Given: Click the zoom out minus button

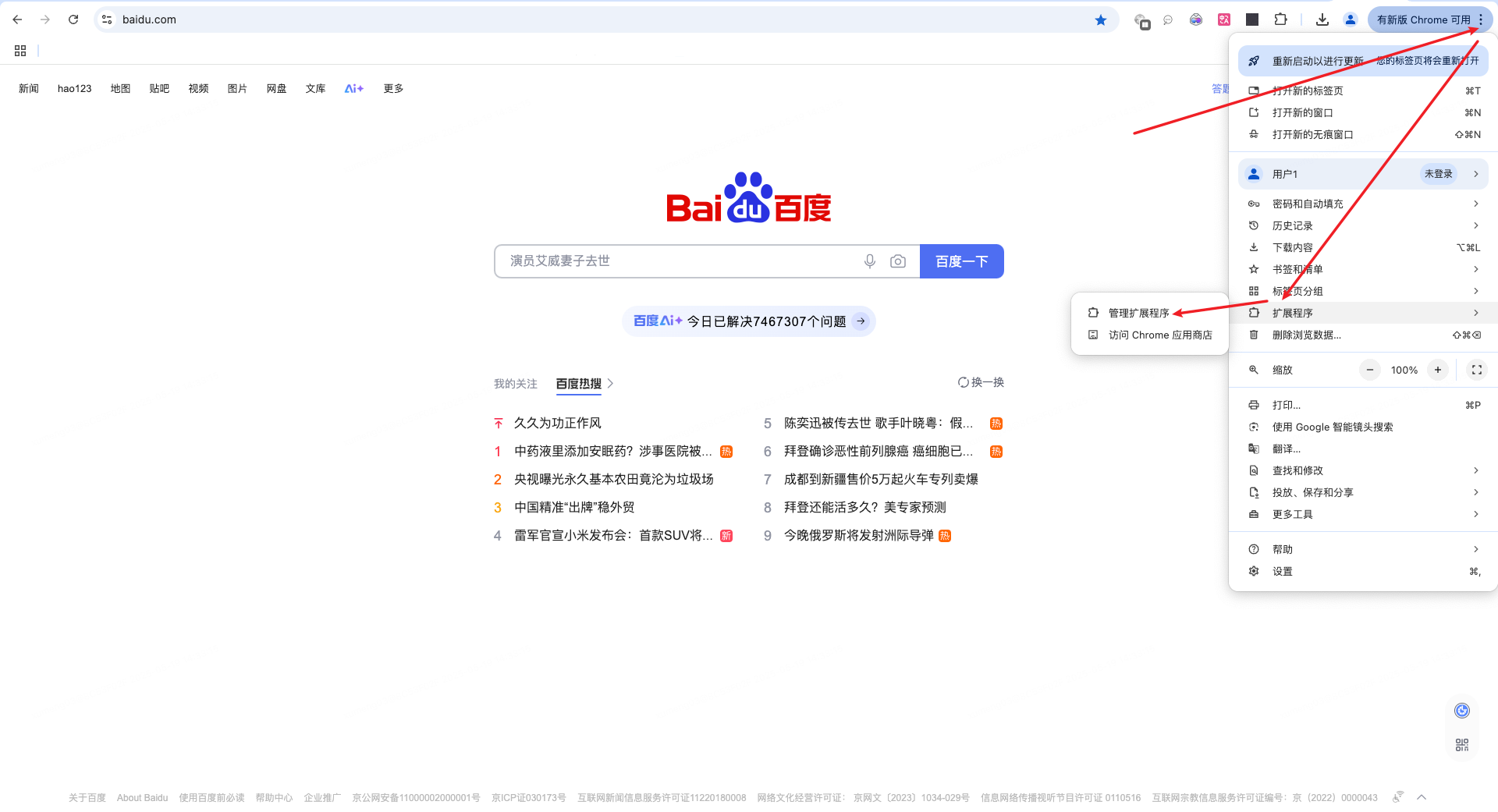Looking at the screenshot, I should click(x=1370, y=370).
